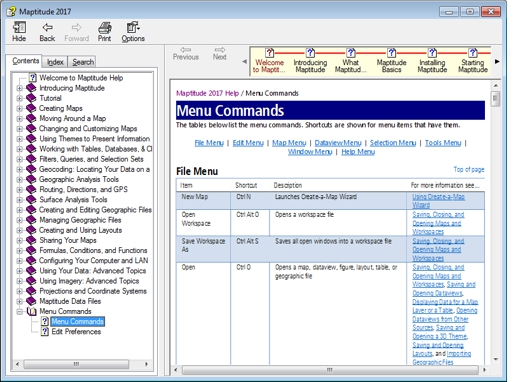This screenshot has height=382, width=525.
Task: Click the book icon next to Surface Analysis Tools
Action: (x=31, y=200)
